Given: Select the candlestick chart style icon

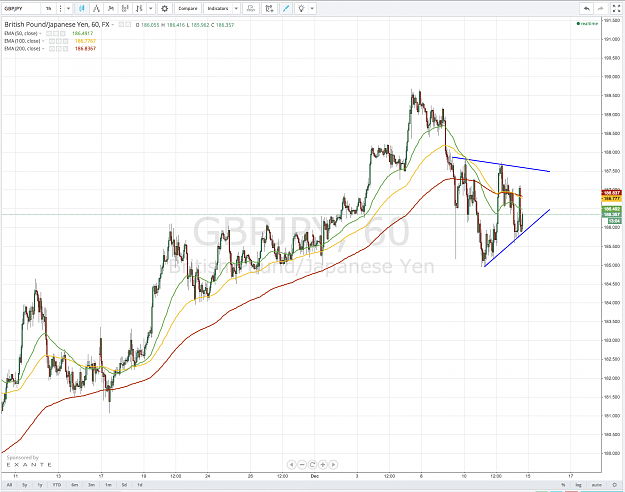Looking at the screenshot, I should pos(82,8).
